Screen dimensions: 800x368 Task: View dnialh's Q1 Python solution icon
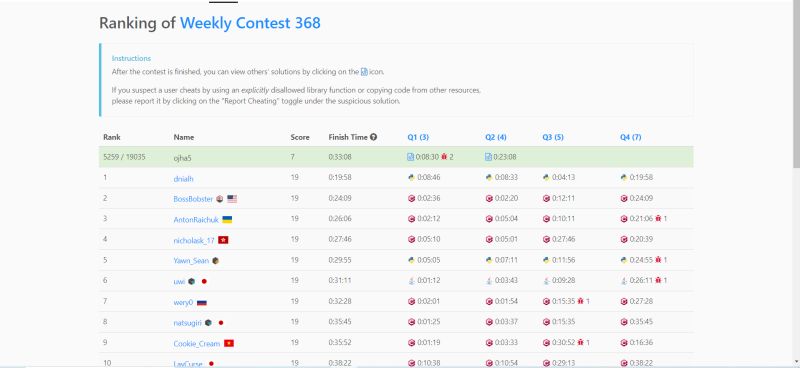pos(411,178)
